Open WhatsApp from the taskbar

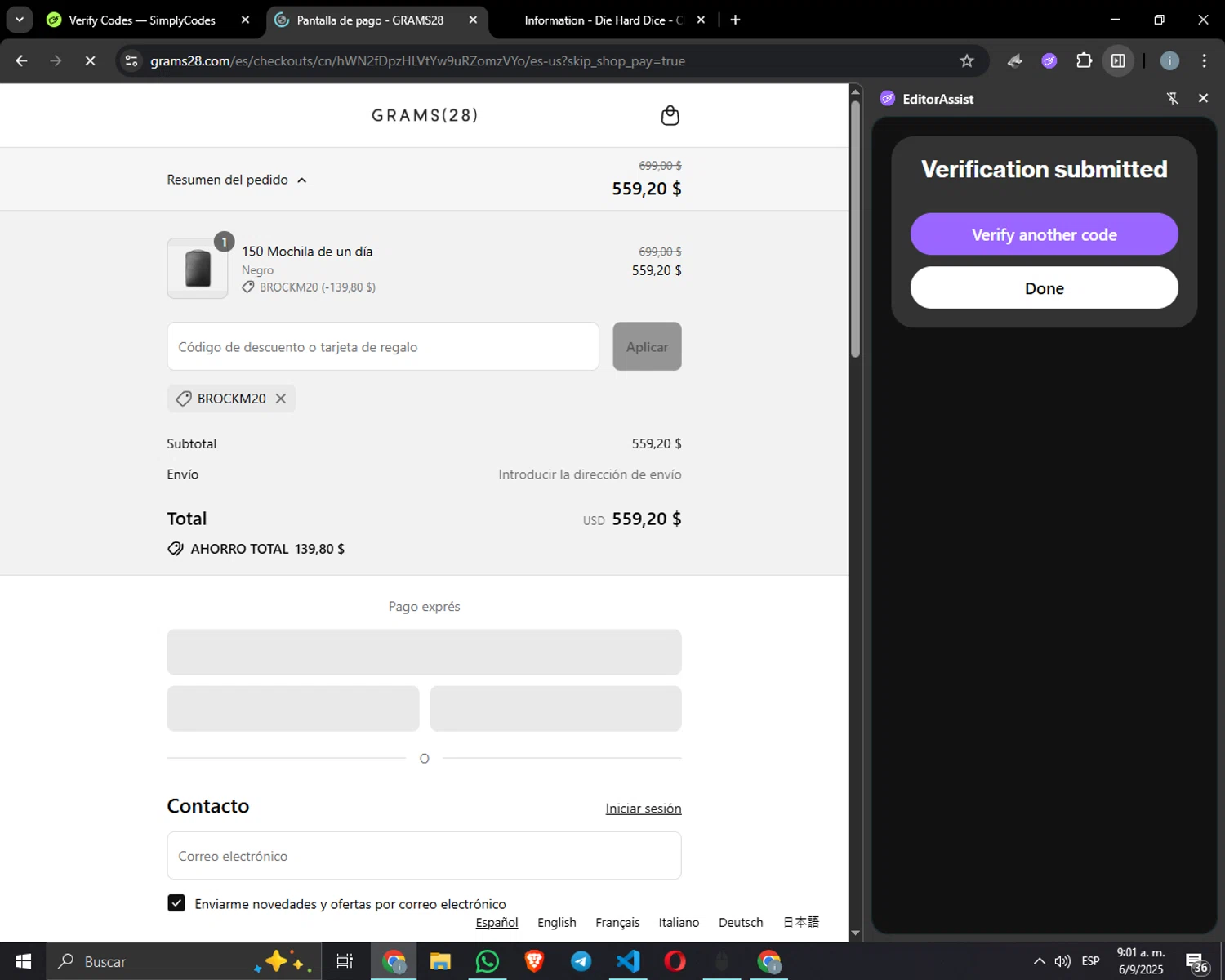488,961
